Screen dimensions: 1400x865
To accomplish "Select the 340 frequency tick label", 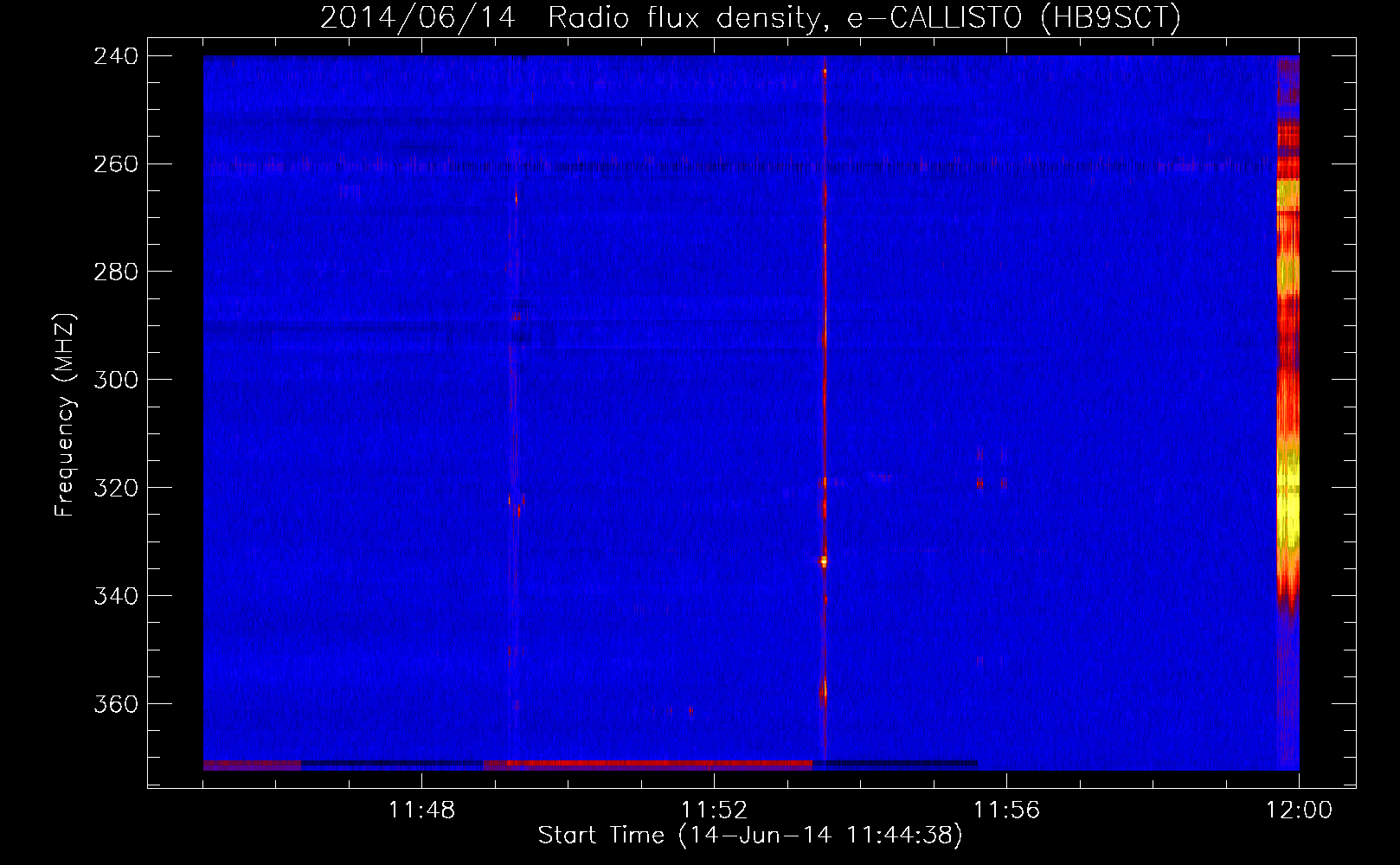I will point(116,596).
